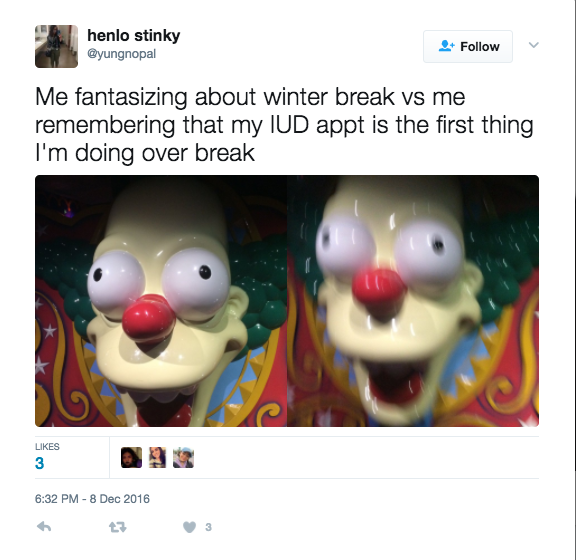Click the like count next to heart
This screenshot has width=576, height=560.
click(208, 527)
